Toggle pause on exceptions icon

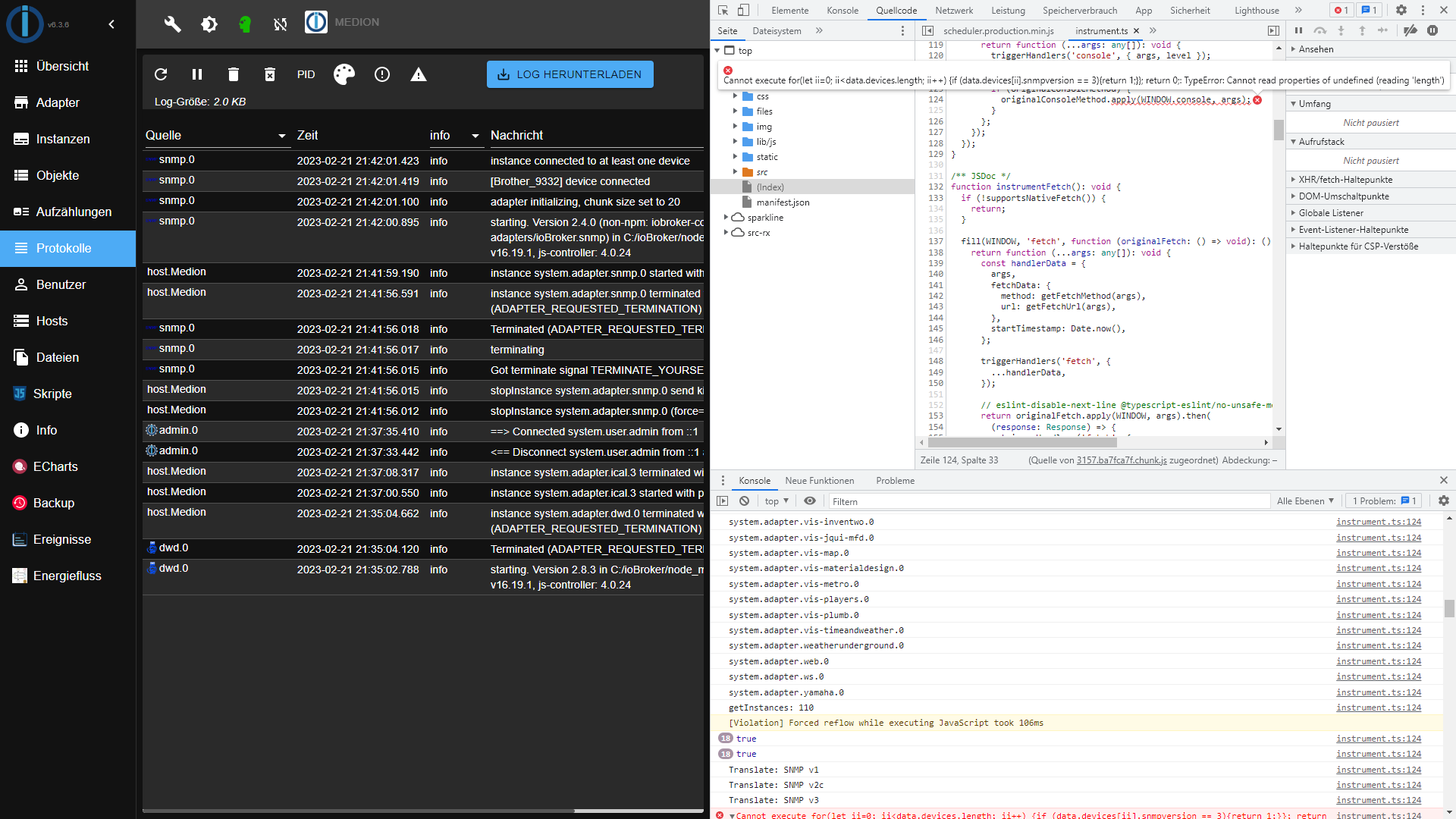pyautogui.click(x=1432, y=30)
